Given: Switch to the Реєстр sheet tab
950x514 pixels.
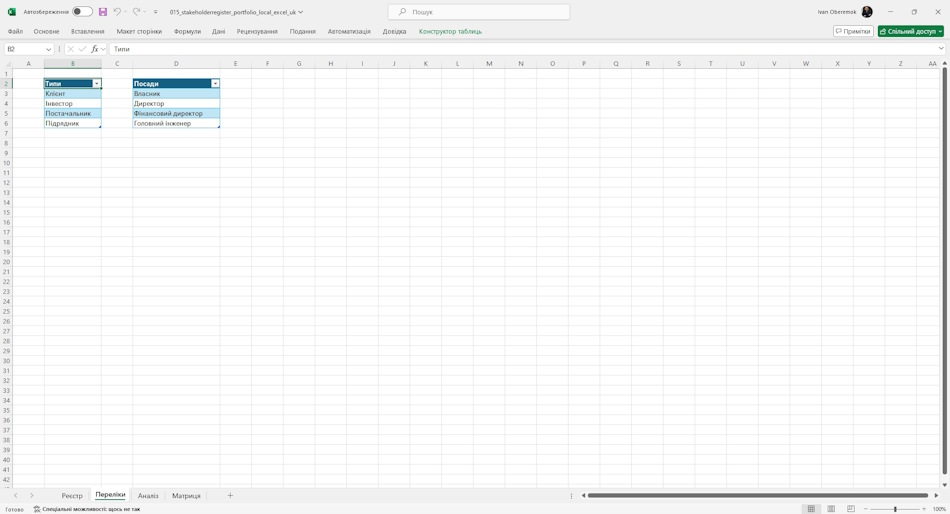Looking at the screenshot, I should [x=72, y=496].
